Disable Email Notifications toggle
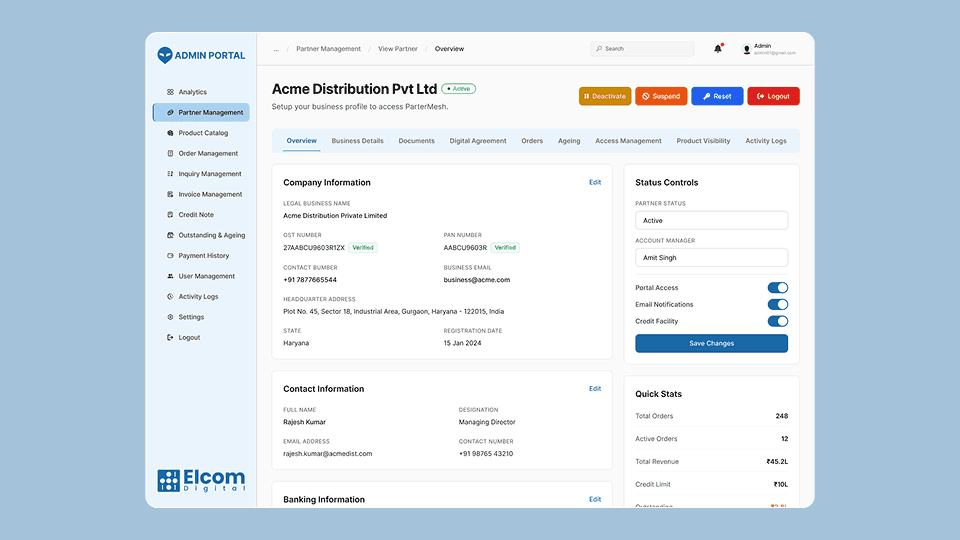The height and width of the screenshot is (540, 960). coord(777,304)
